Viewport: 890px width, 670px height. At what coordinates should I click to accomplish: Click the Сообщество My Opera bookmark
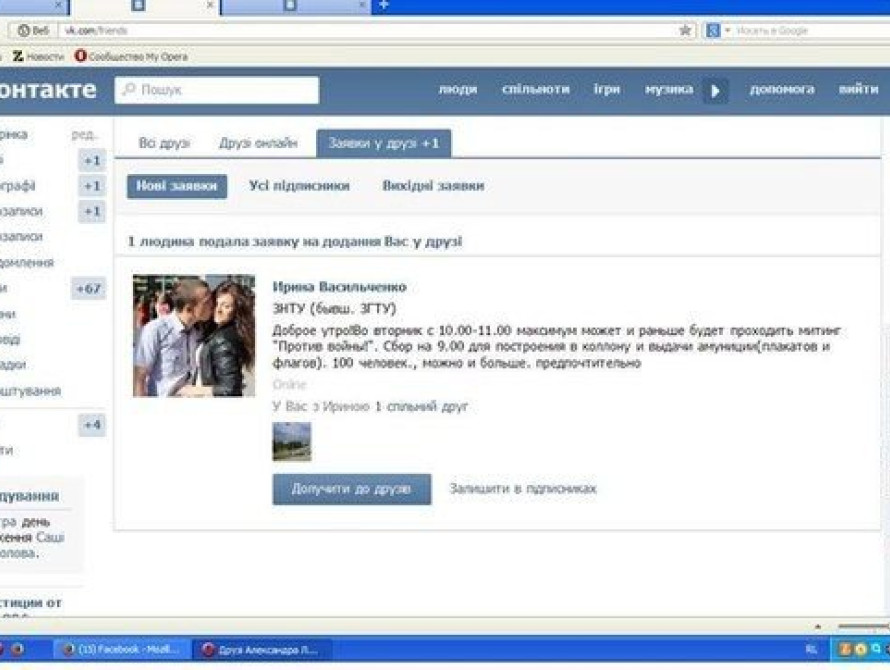pyautogui.click(x=131, y=57)
